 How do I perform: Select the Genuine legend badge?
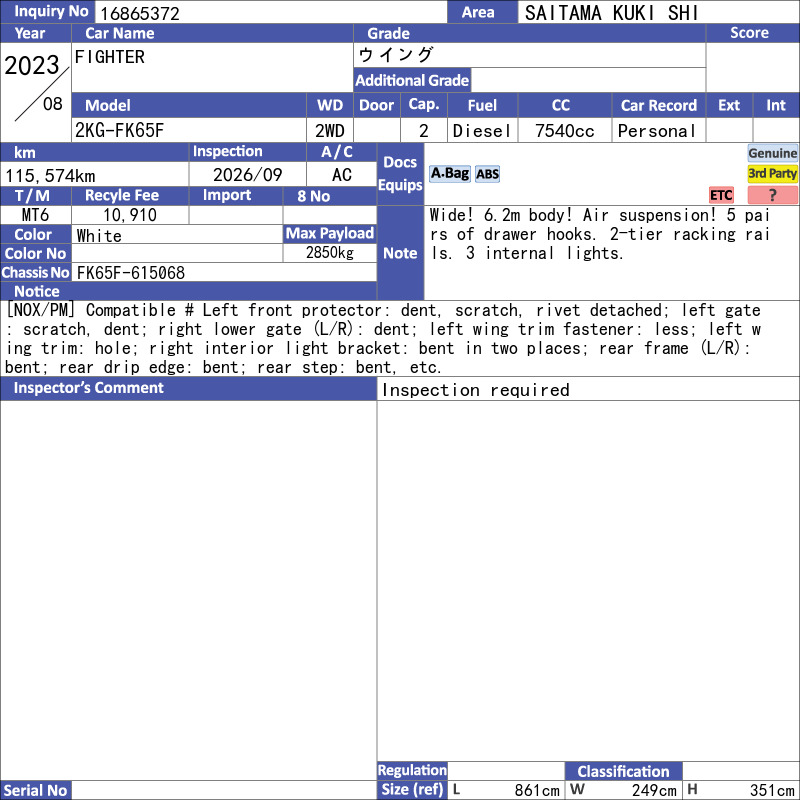coord(772,153)
